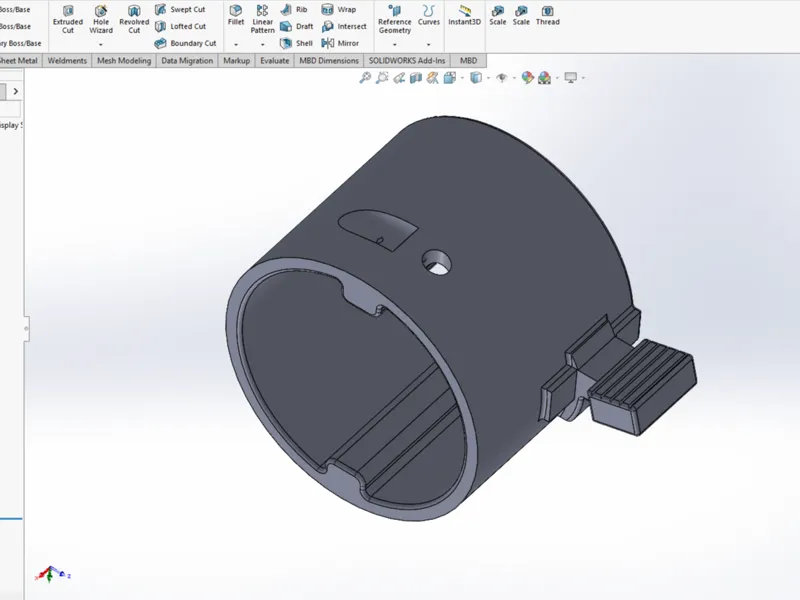Click the second Scale tool icon

(x=521, y=15)
